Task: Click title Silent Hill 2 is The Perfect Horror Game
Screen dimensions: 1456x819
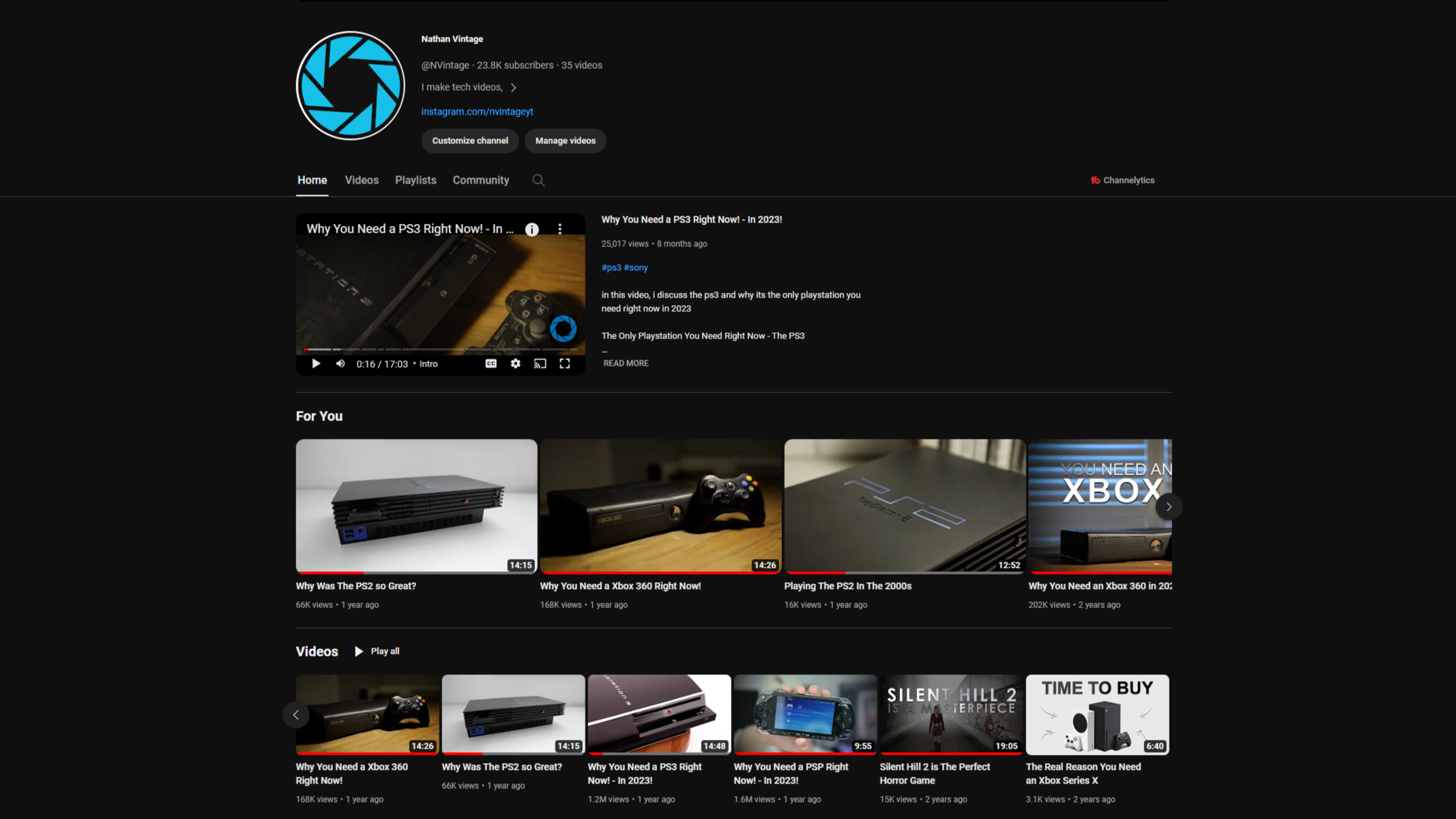Action: coord(935,773)
